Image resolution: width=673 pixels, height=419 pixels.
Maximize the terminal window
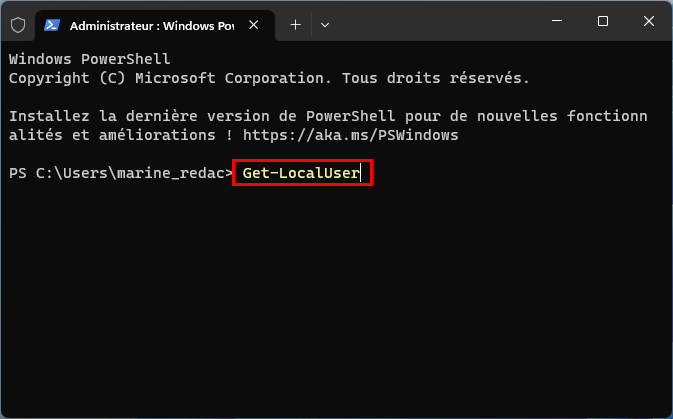pos(603,21)
